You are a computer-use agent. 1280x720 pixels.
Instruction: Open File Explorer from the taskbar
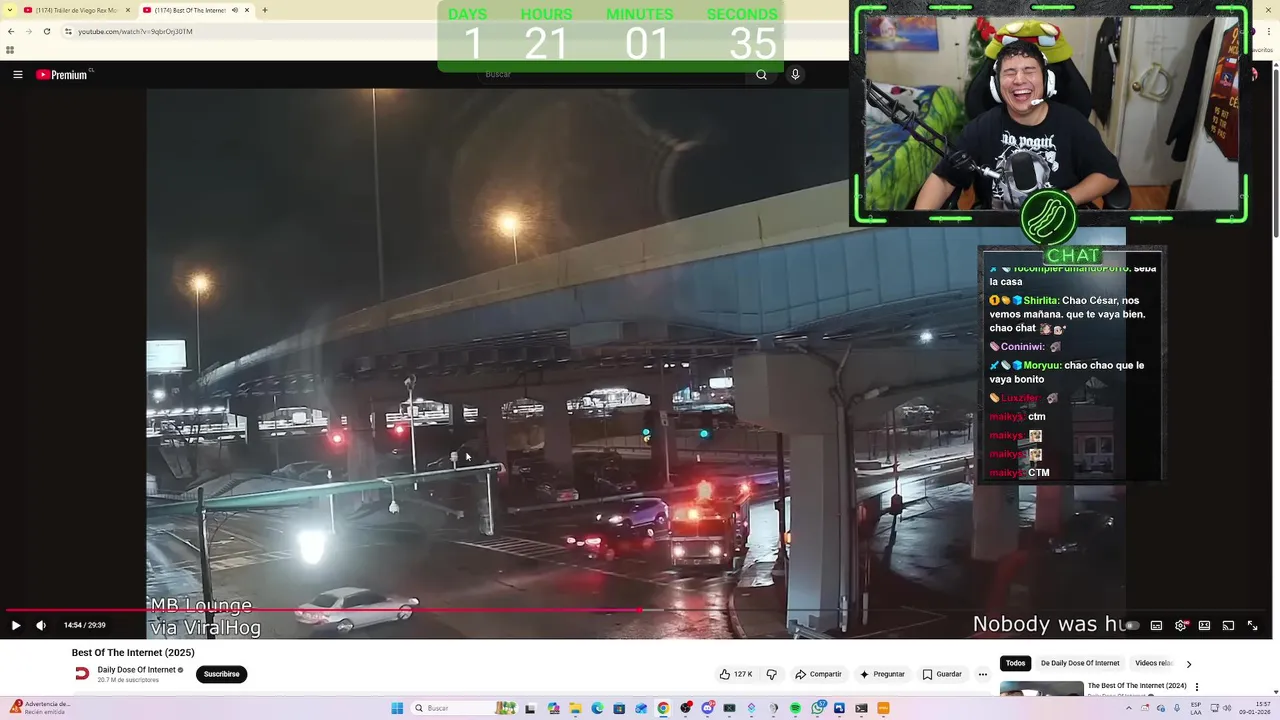coord(575,708)
